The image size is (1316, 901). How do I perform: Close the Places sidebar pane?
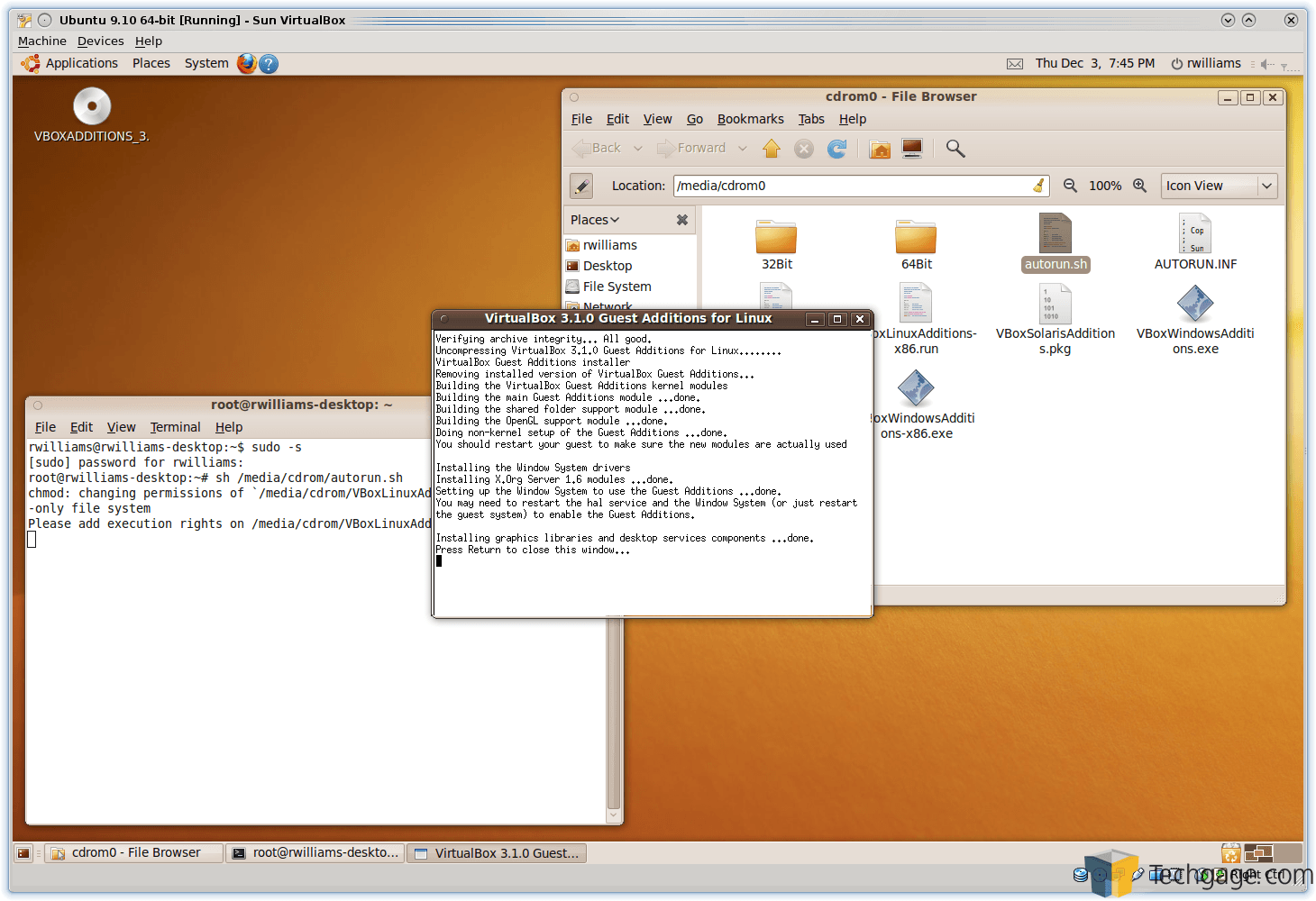coord(682,220)
